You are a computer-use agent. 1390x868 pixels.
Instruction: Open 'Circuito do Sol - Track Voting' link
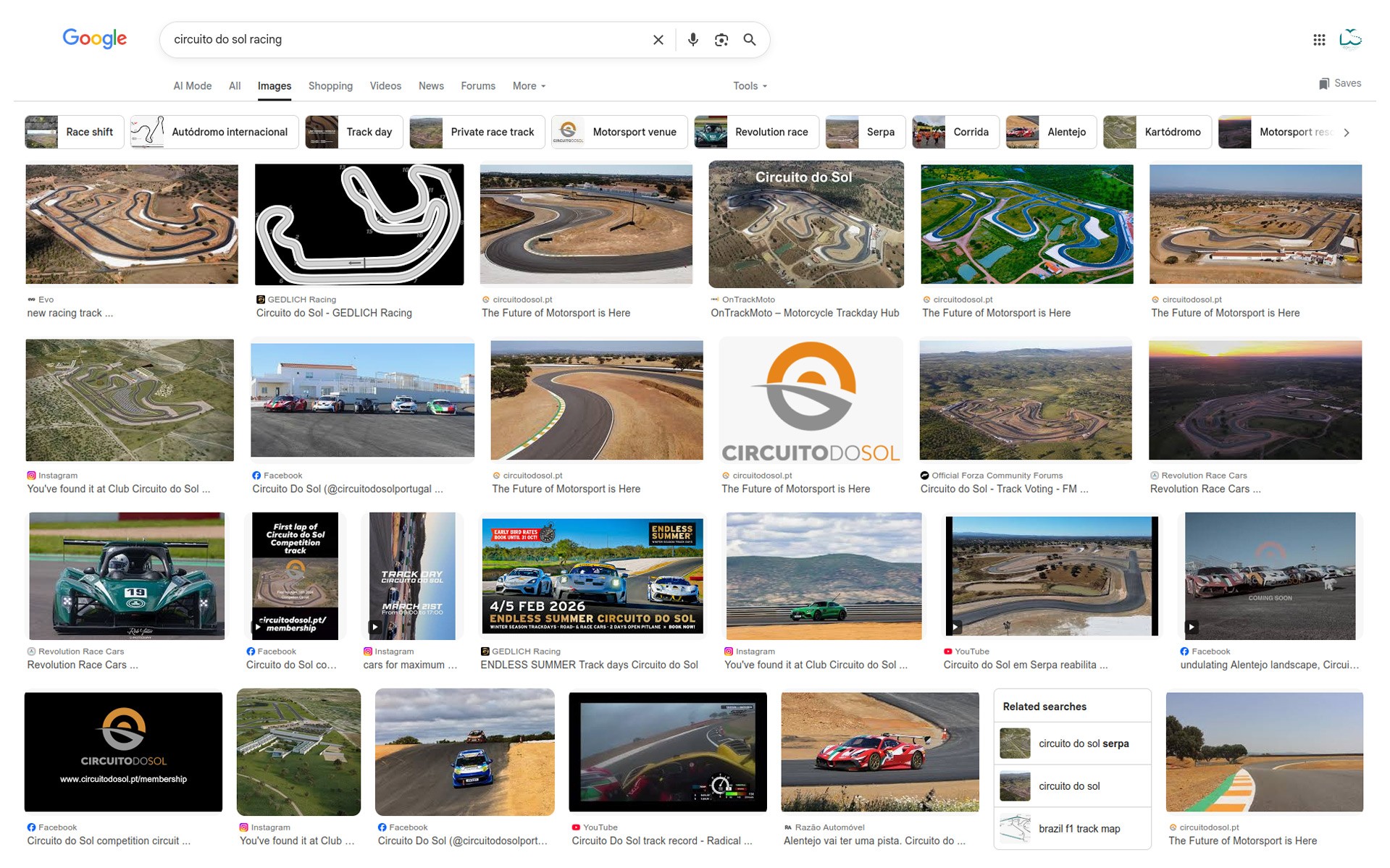coord(1004,489)
